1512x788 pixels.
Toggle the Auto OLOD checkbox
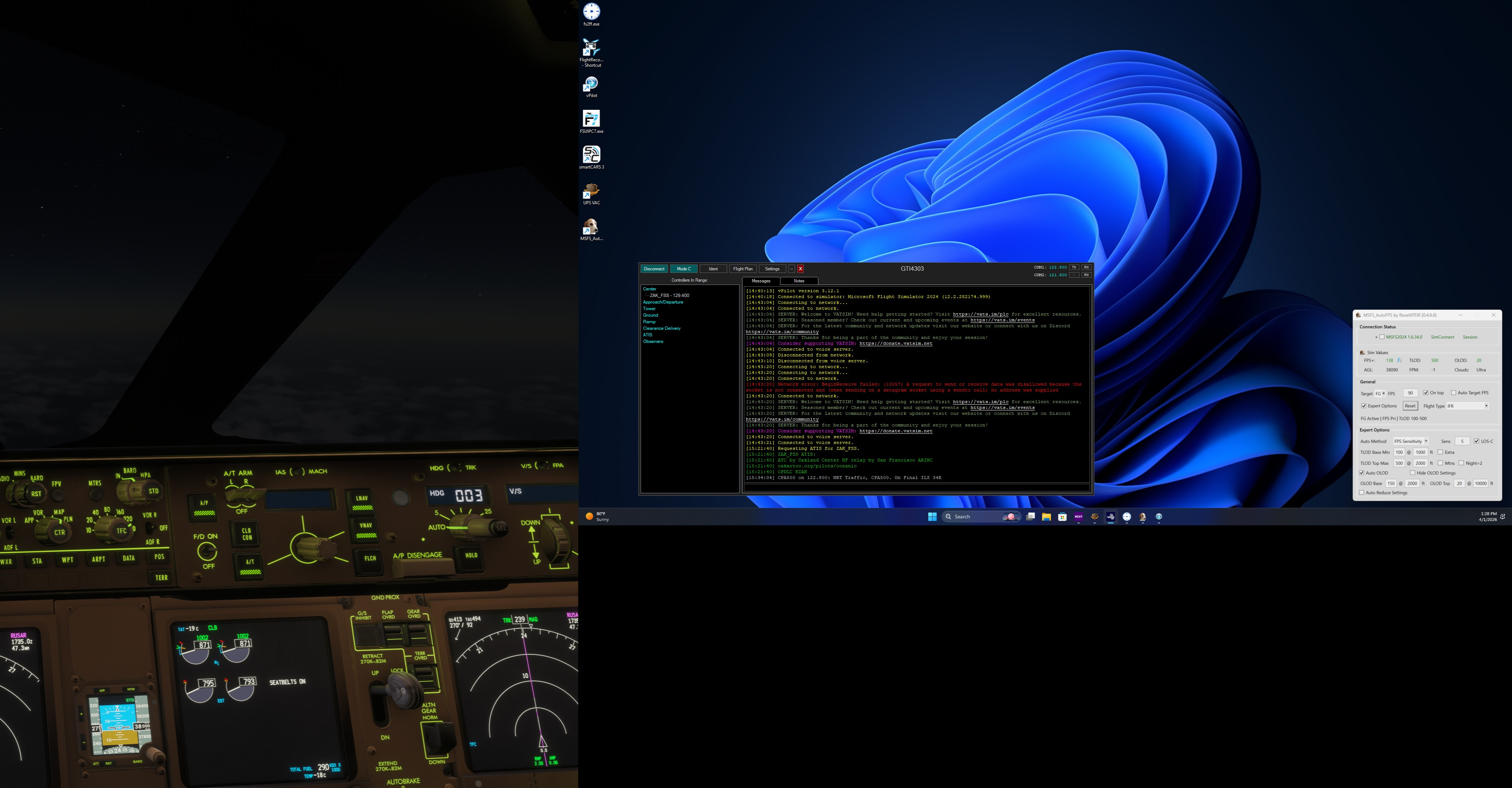[x=1362, y=473]
